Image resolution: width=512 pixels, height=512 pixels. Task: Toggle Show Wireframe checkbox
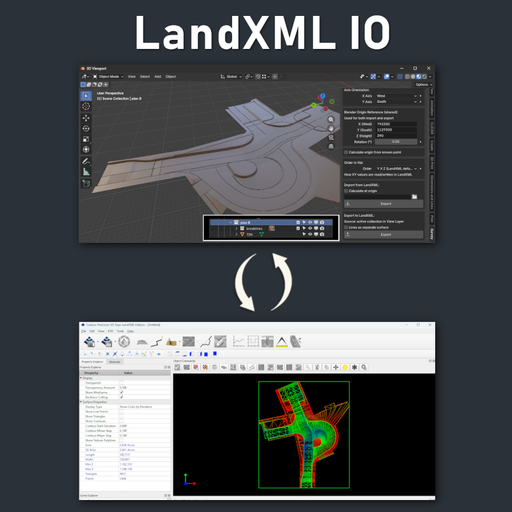click(x=122, y=392)
